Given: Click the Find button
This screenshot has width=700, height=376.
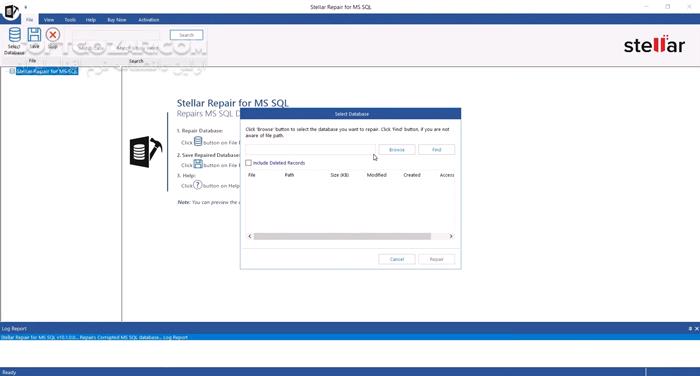Looking at the screenshot, I should coord(437,150).
